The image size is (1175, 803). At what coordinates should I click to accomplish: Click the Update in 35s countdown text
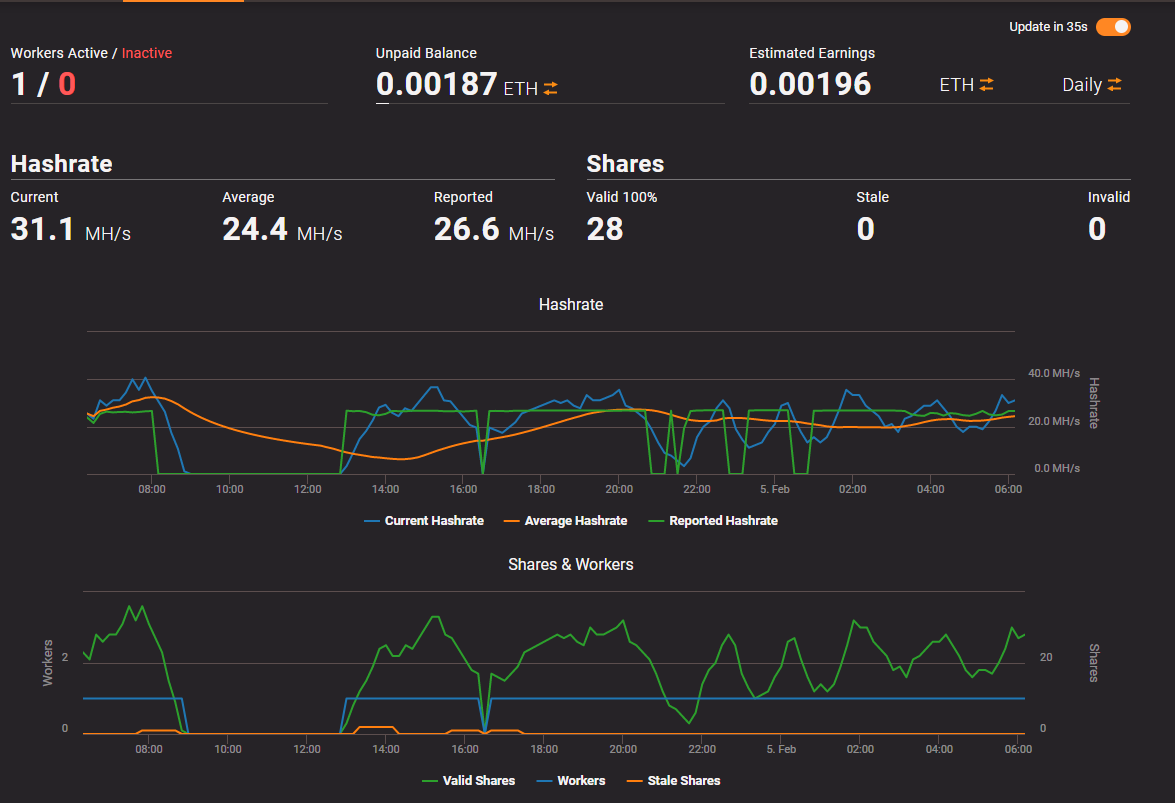(x=1048, y=27)
